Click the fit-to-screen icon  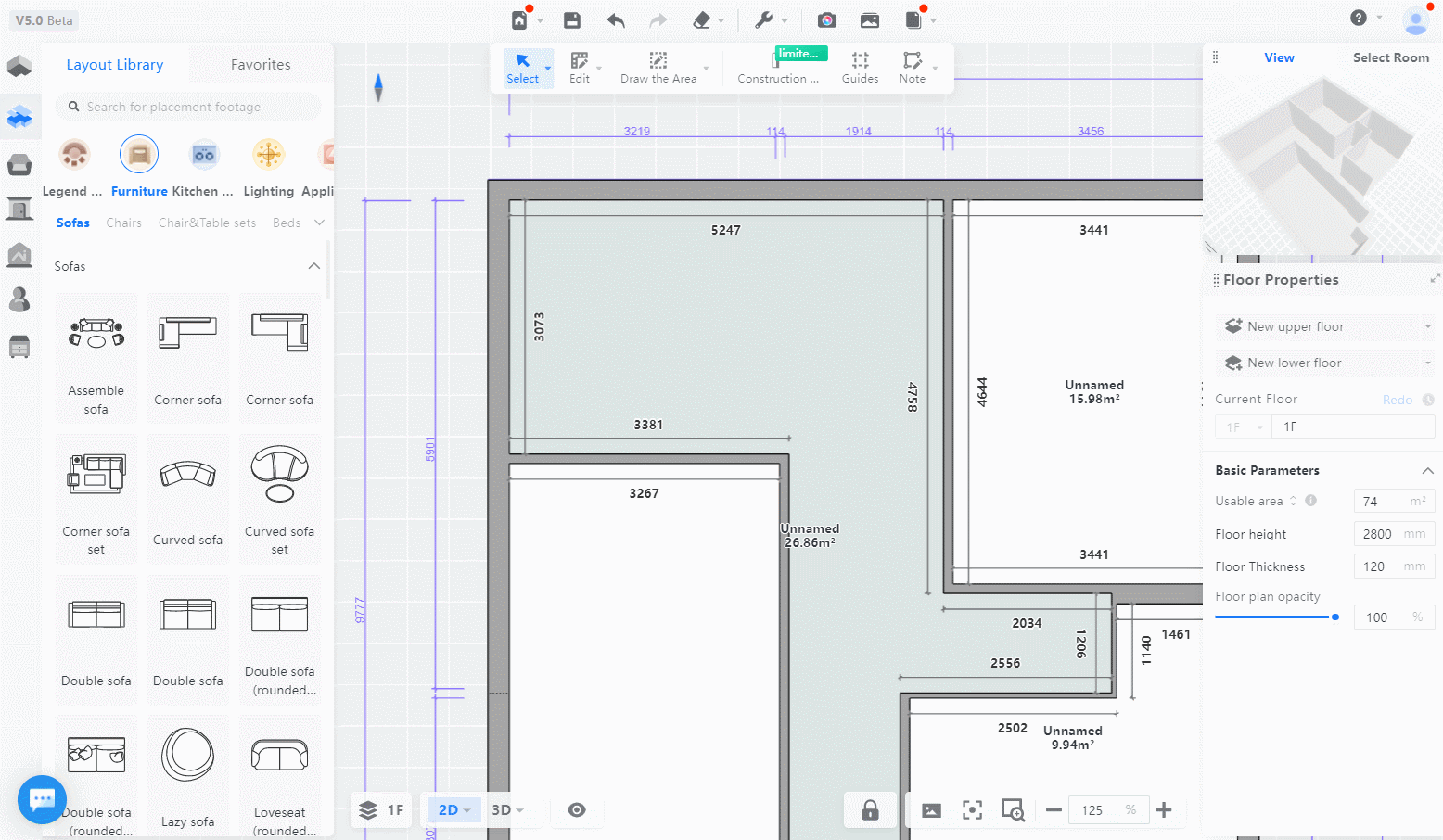pos(972,810)
